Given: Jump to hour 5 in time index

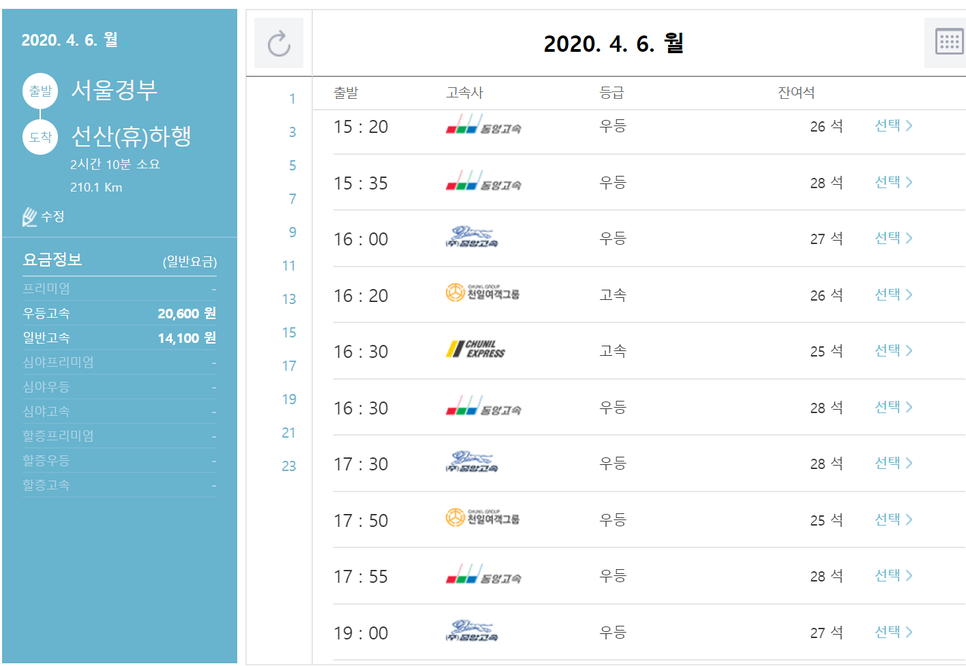Looking at the screenshot, I should tap(293, 165).
